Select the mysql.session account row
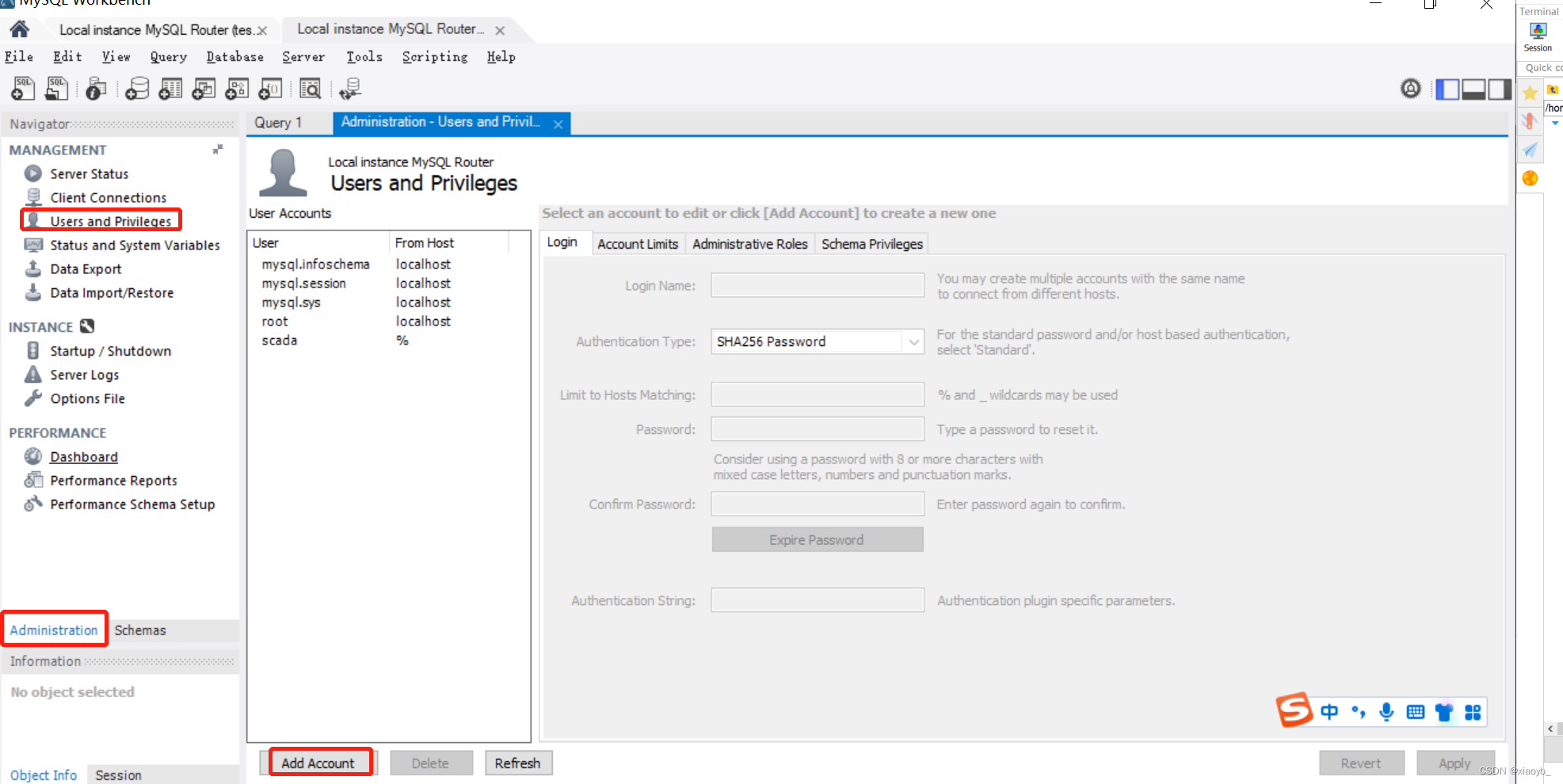The width and height of the screenshot is (1563, 784). coord(388,283)
